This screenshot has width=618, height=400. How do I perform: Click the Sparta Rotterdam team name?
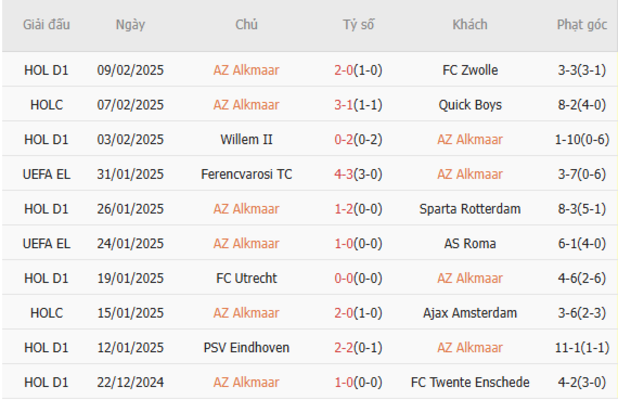point(469,209)
